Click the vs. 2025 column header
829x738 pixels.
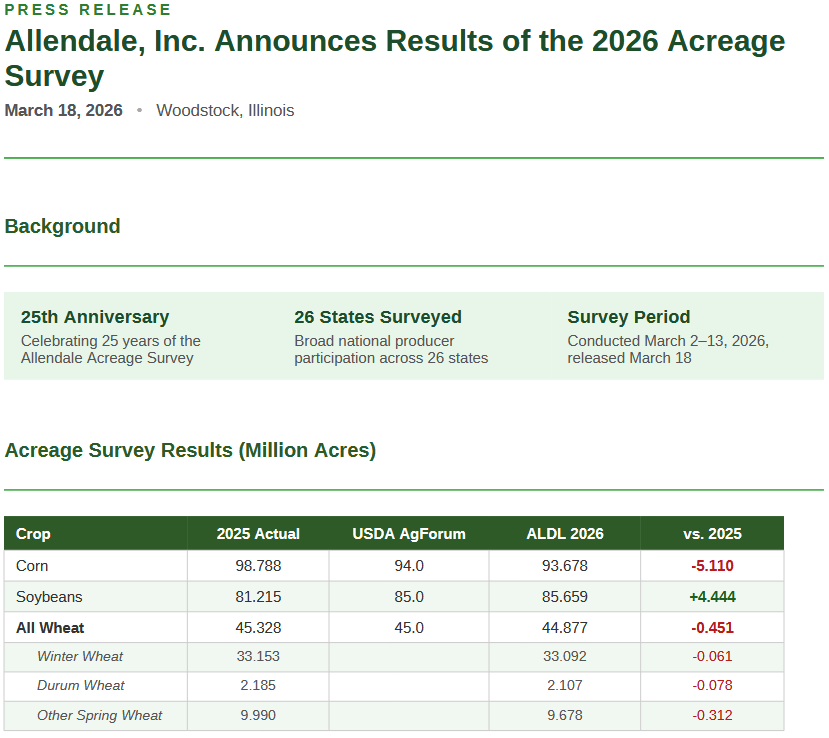click(712, 533)
